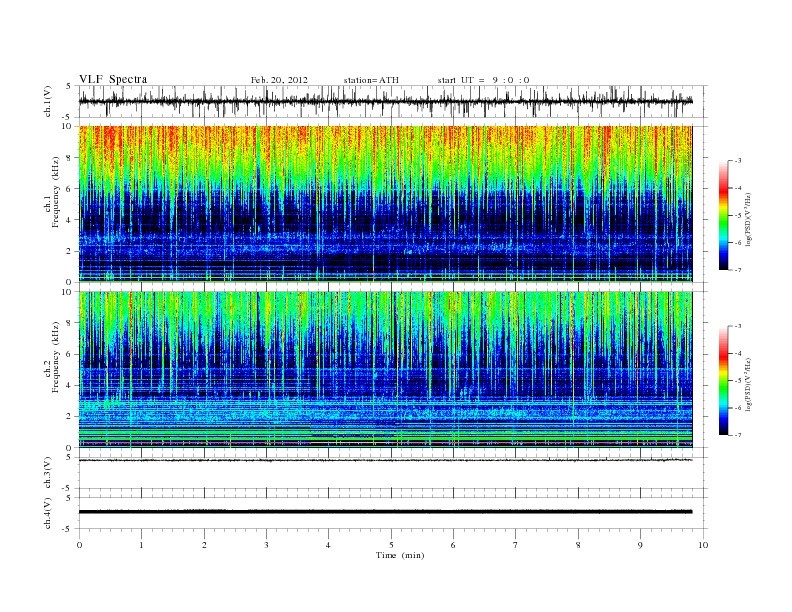Click the '-7' tick on ch.2 color bar
The image size is (792, 612).
click(x=738, y=435)
